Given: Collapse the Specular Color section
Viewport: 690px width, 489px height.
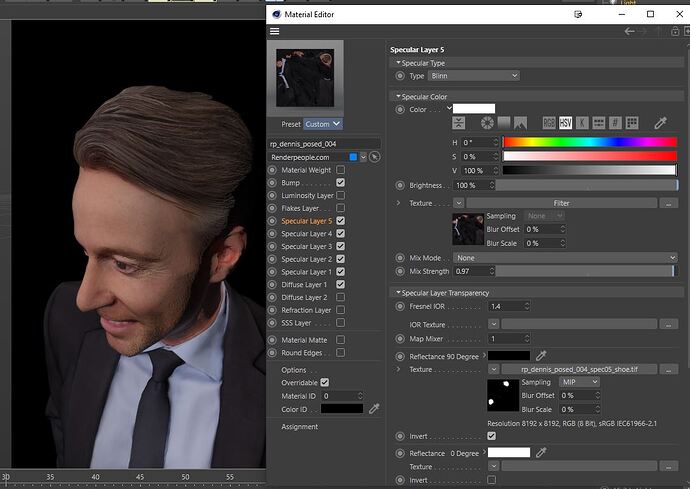Looking at the screenshot, I should tap(398, 96).
